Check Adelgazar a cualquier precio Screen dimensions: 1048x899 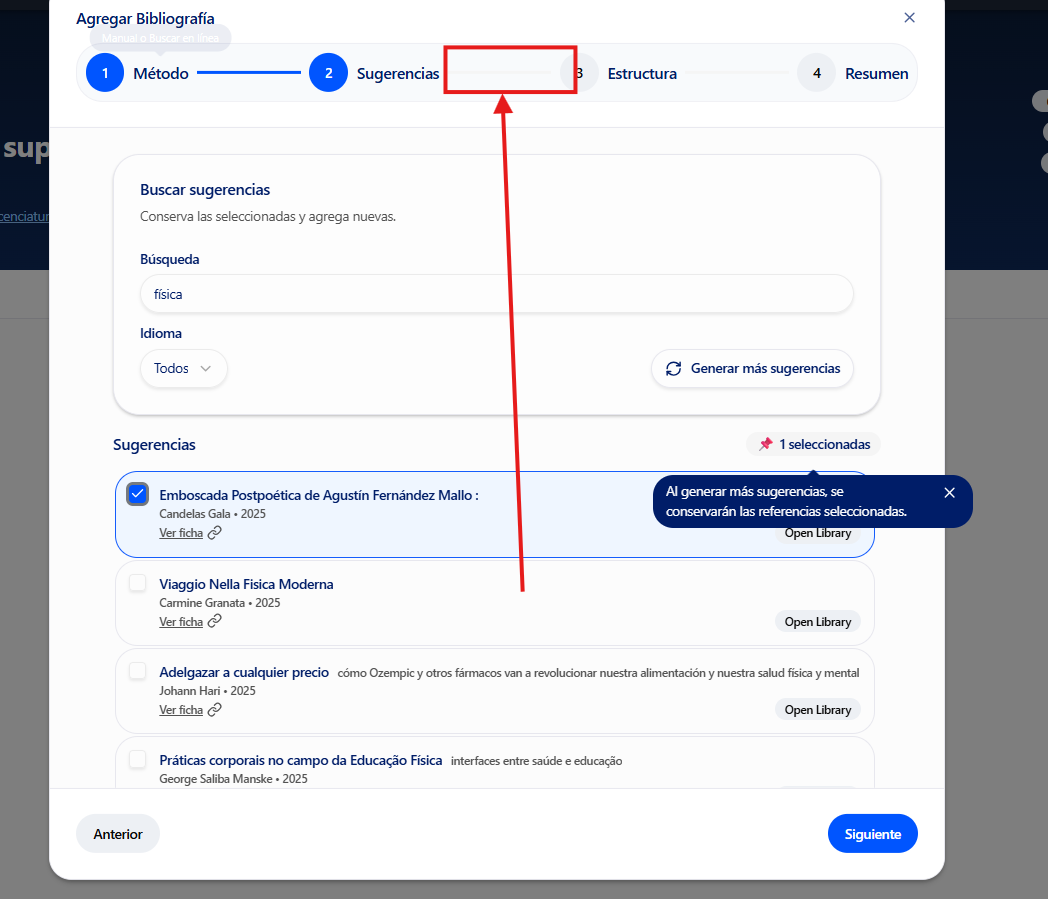(138, 671)
